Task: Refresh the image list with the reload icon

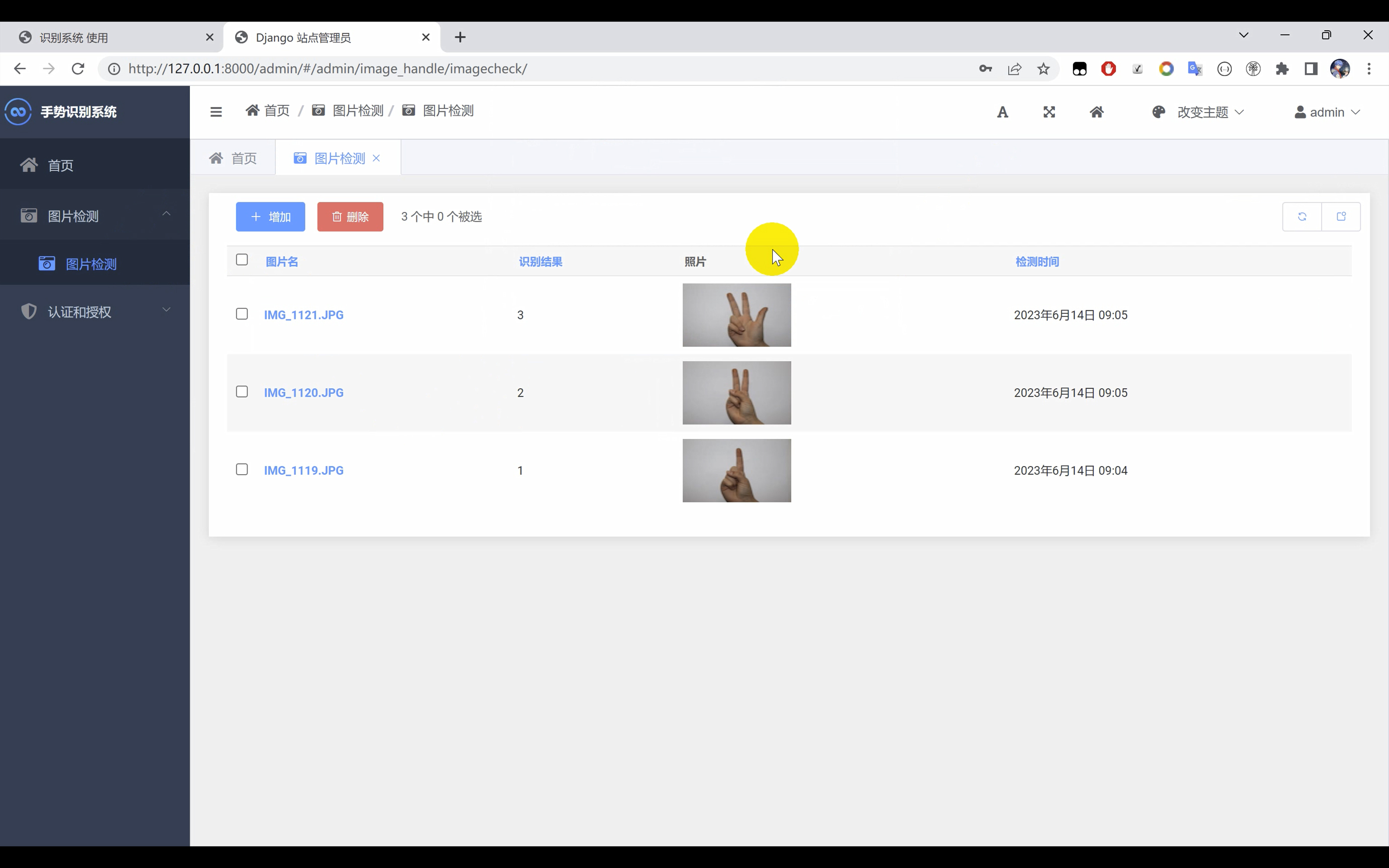Action: (1302, 216)
